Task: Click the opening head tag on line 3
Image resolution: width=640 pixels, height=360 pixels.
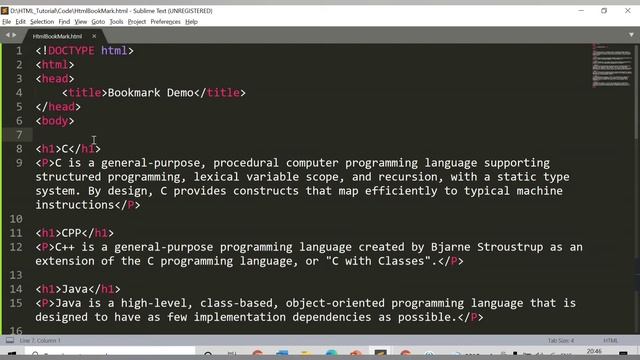Action: click(55, 79)
